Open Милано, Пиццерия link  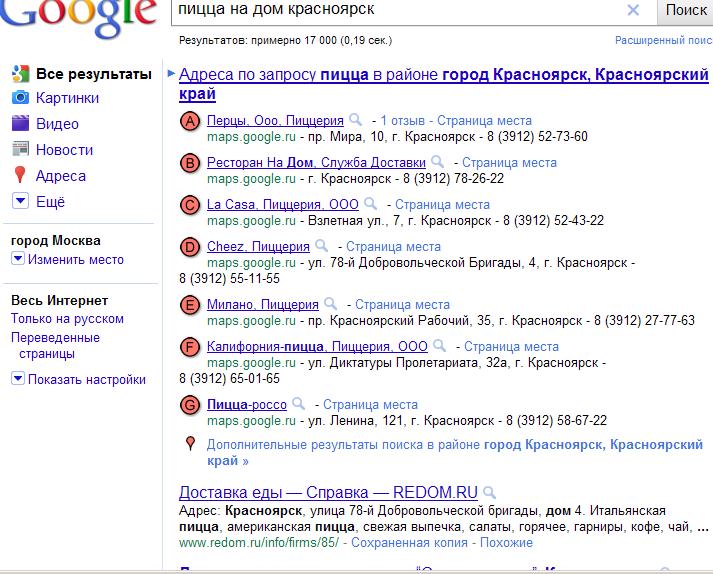[263, 304]
